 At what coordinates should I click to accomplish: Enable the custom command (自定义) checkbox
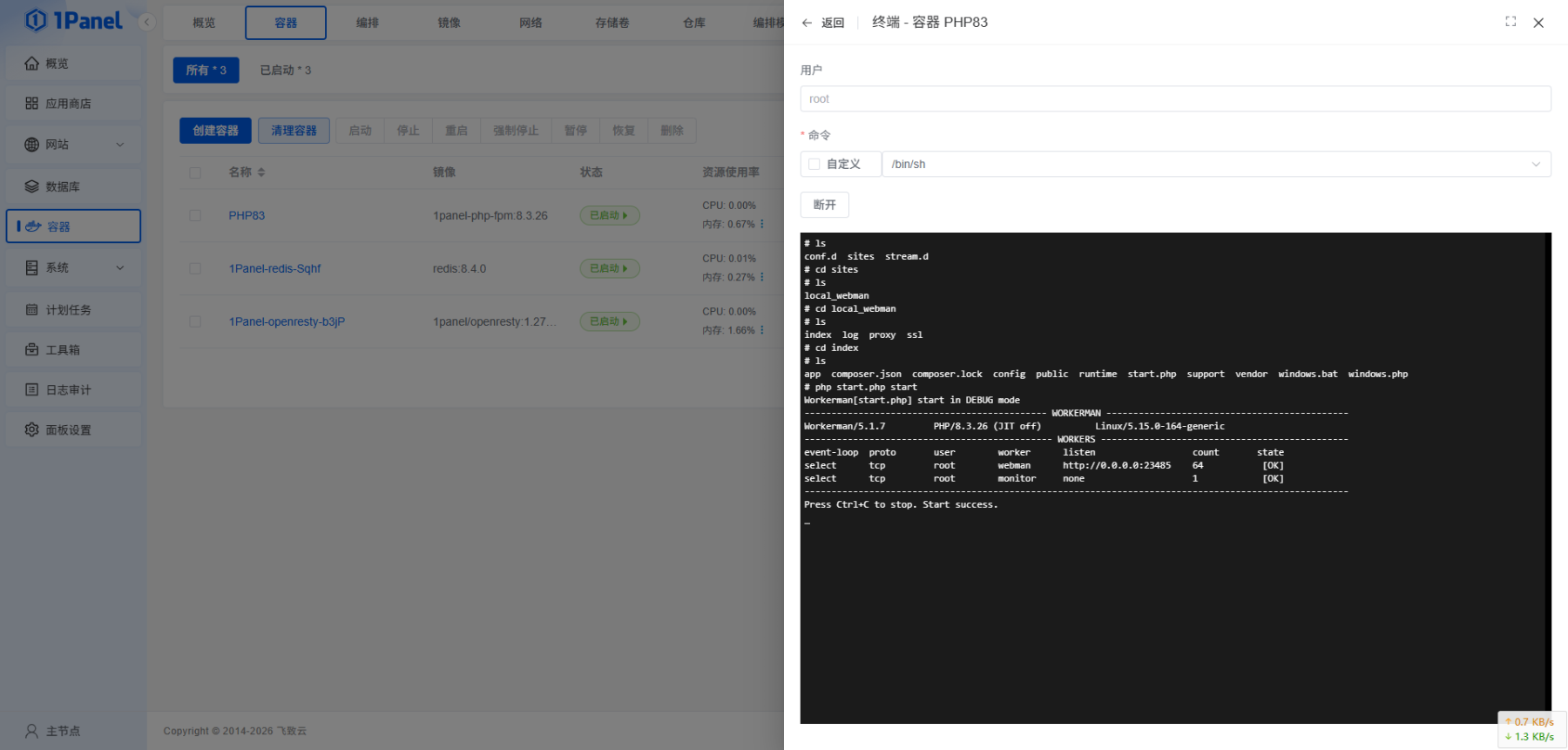point(814,164)
